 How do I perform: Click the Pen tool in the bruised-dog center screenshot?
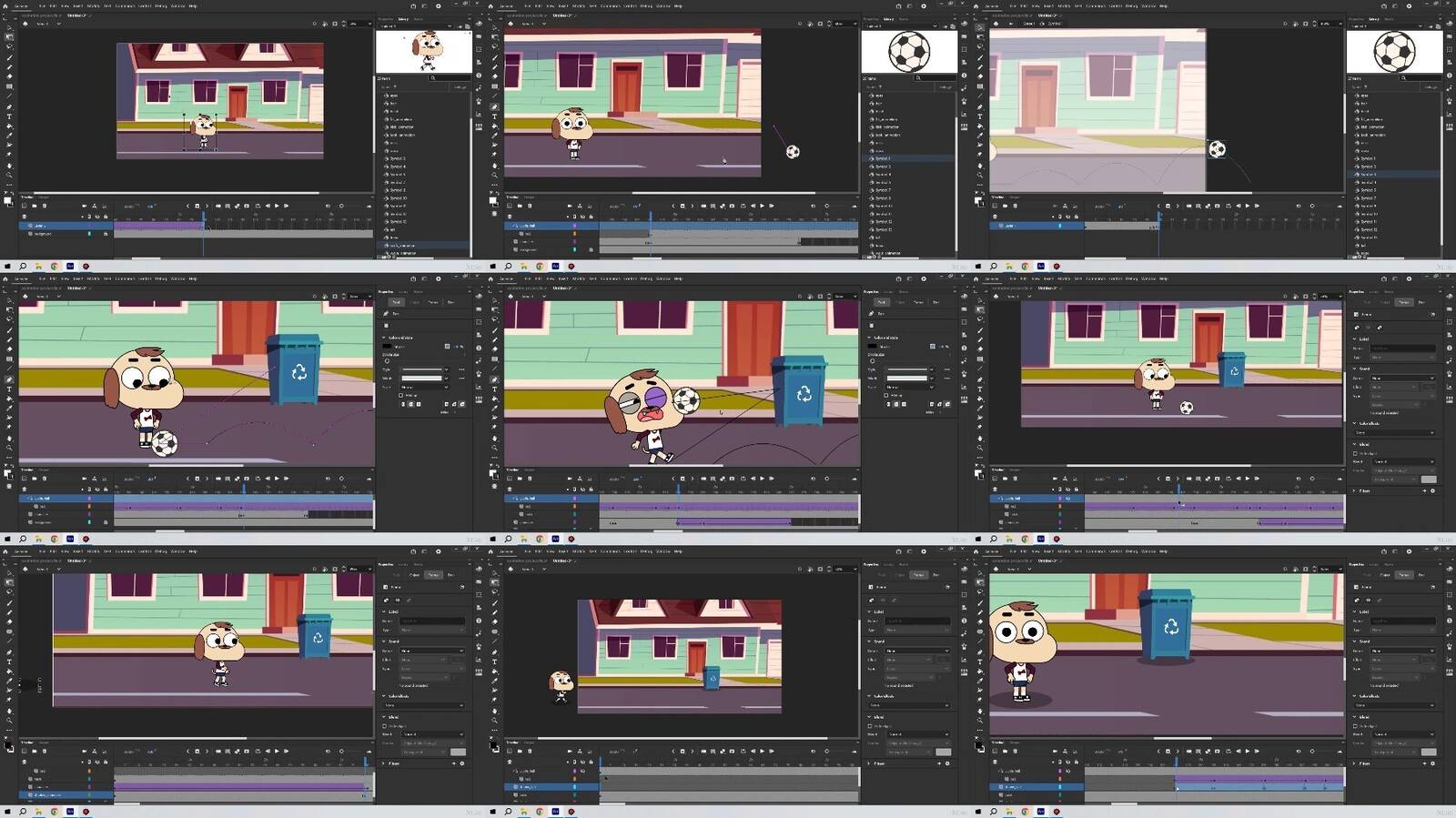point(494,379)
